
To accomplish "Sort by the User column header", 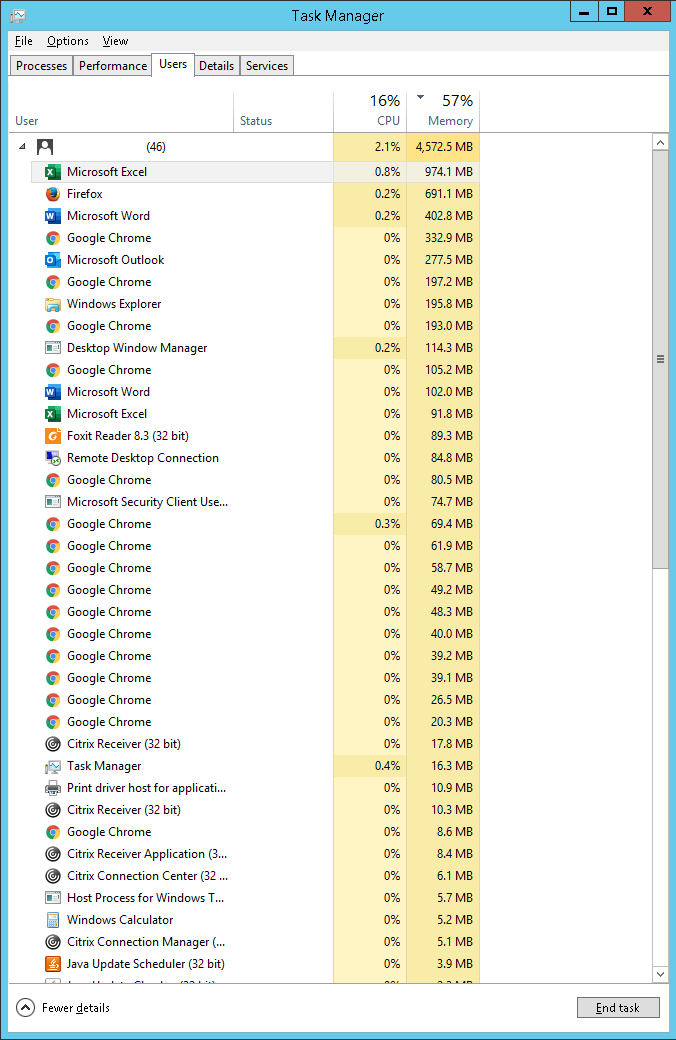I will pos(121,111).
